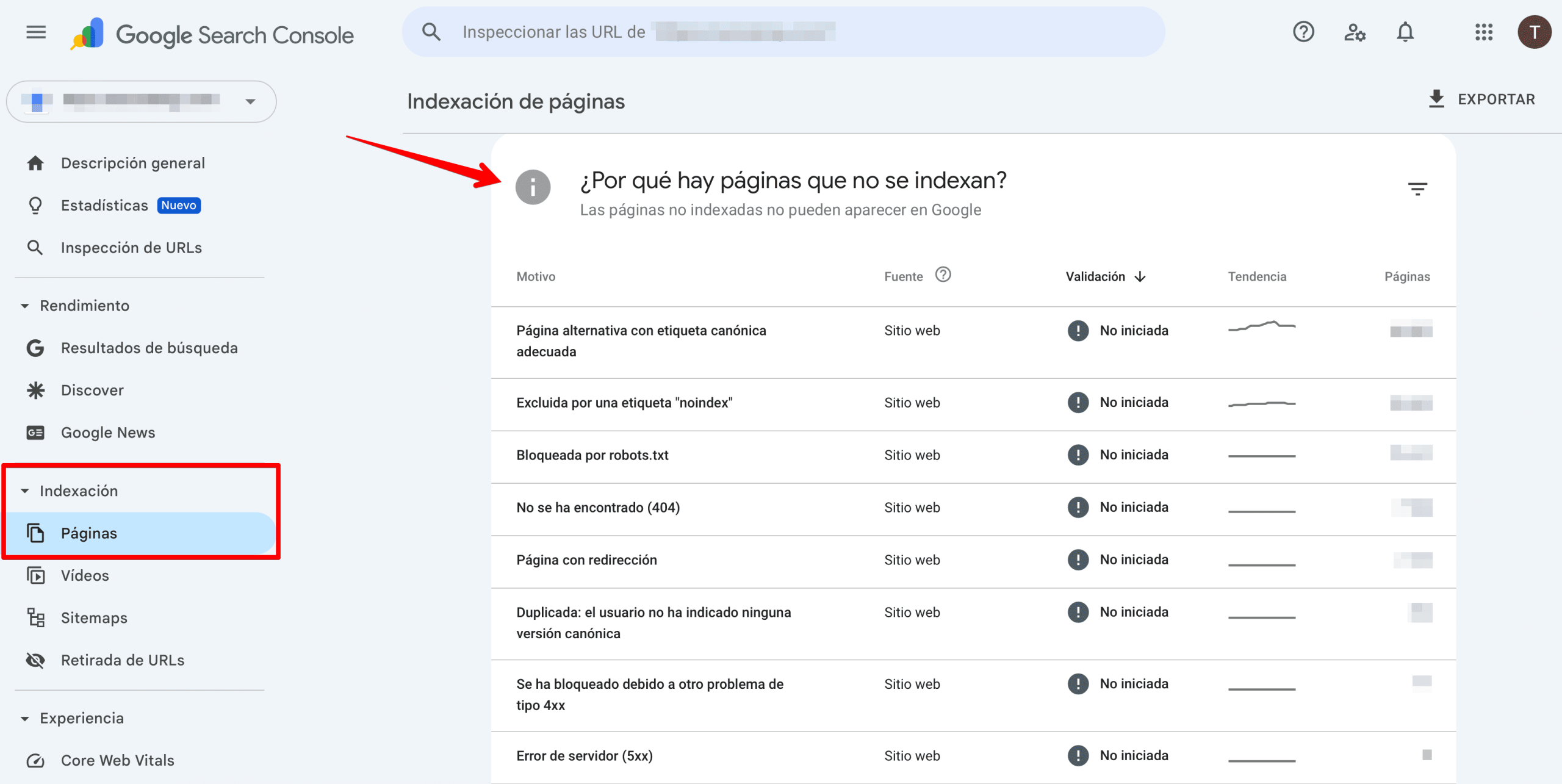Image resolution: width=1562 pixels, height=784 pixels.
Task: Click the magnifier icon beside Inspección de URLs
Action: pyautogui.click(x=35, y=248)
